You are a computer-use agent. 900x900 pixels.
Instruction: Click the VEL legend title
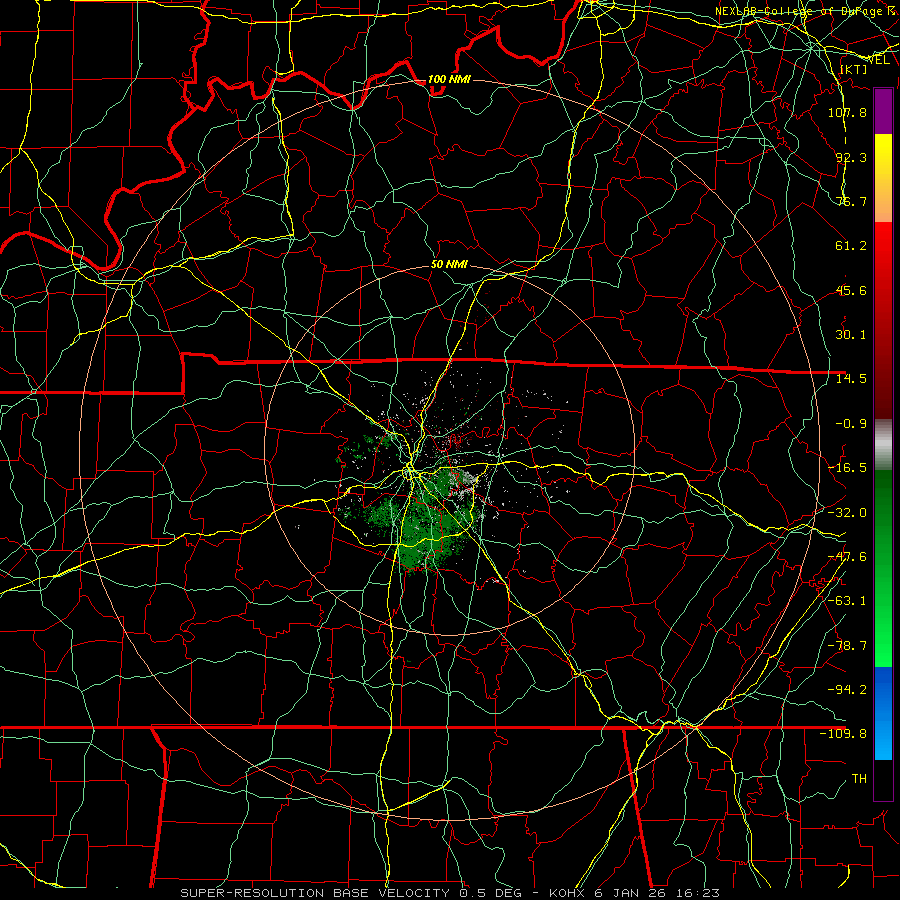coord(878,60)
